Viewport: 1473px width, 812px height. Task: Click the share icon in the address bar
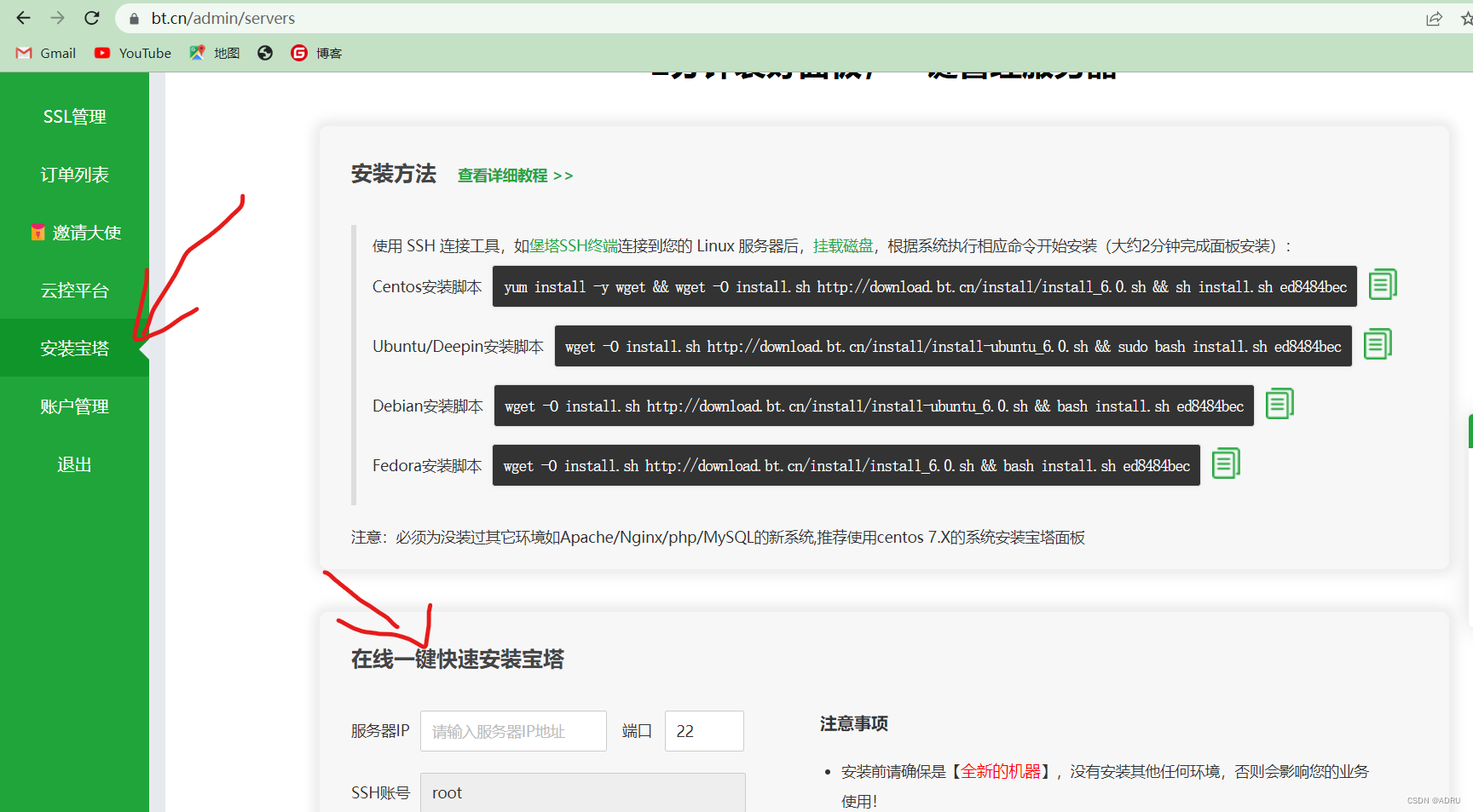pos(1434,19)
